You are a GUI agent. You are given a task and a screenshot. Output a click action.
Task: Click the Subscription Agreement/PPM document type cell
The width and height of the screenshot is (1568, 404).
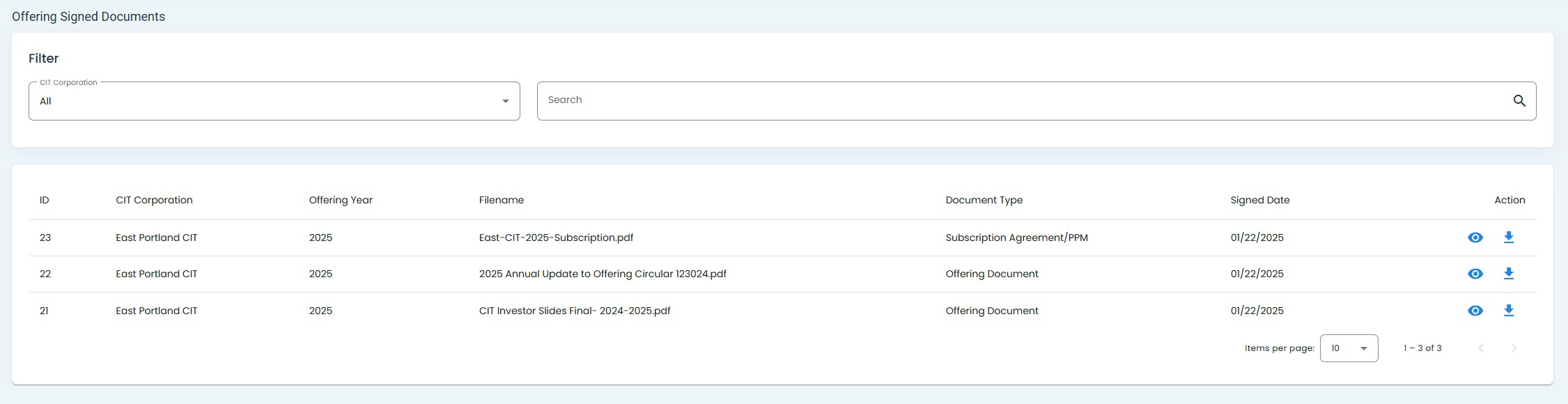pyautogui.click(x=1016, y=238)
